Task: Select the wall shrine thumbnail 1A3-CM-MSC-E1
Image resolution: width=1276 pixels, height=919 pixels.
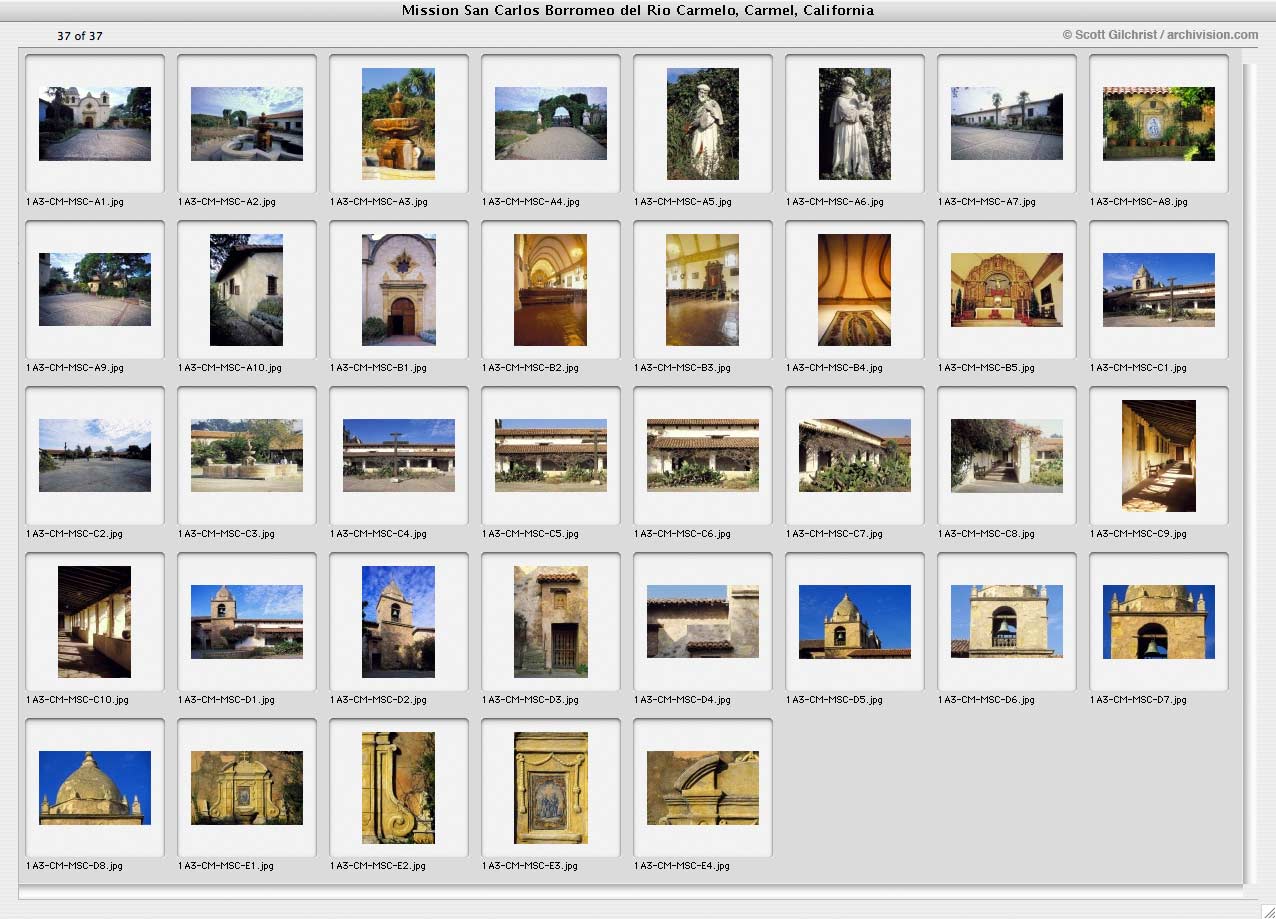Action: click(247, 788)
